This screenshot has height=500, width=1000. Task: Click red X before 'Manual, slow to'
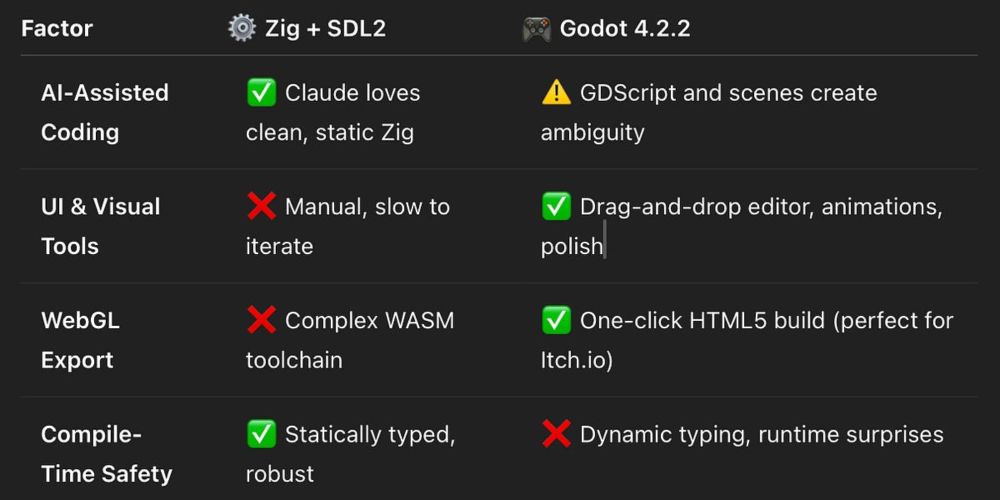click(261, 207)
